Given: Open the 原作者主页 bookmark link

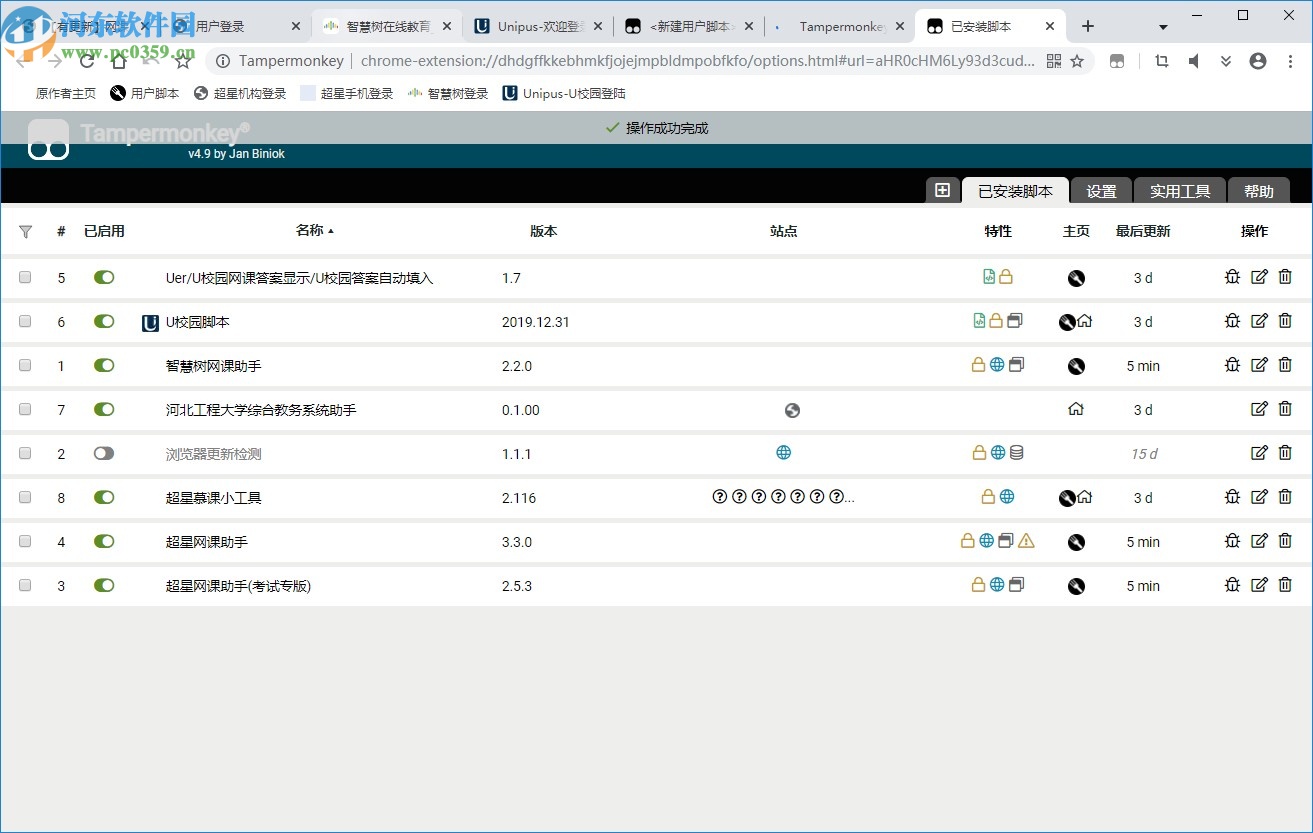Looking at the screenshot, I should pos(65,93).
